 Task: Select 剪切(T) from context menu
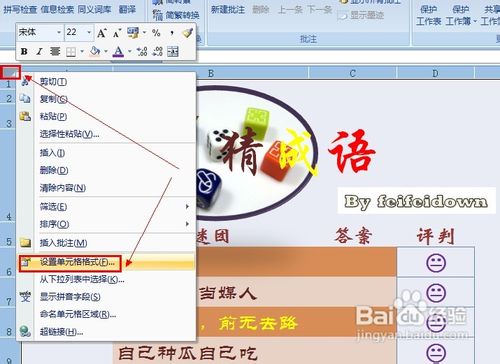[106, 81]
